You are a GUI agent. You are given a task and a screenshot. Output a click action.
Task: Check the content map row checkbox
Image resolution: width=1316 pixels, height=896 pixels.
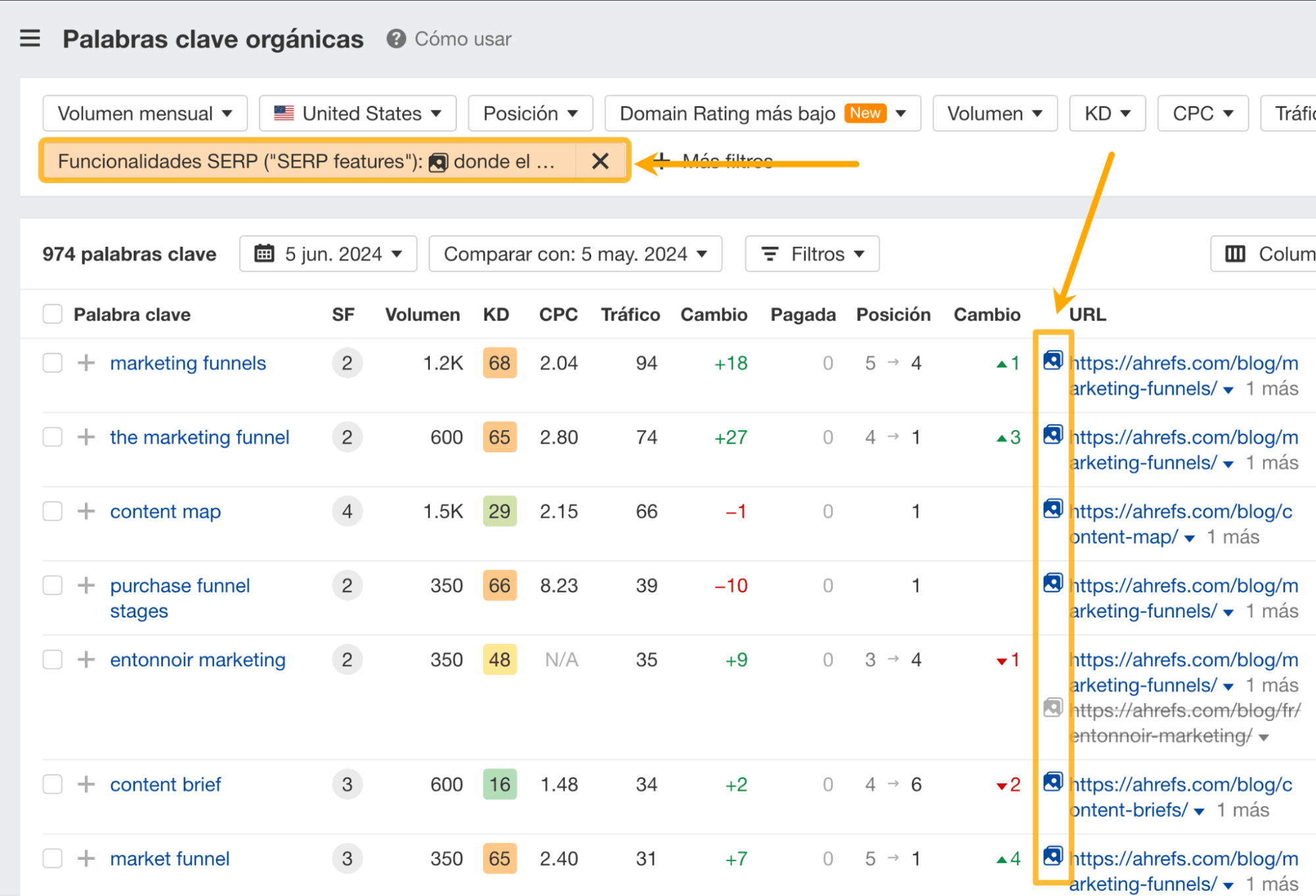(53, 512)
